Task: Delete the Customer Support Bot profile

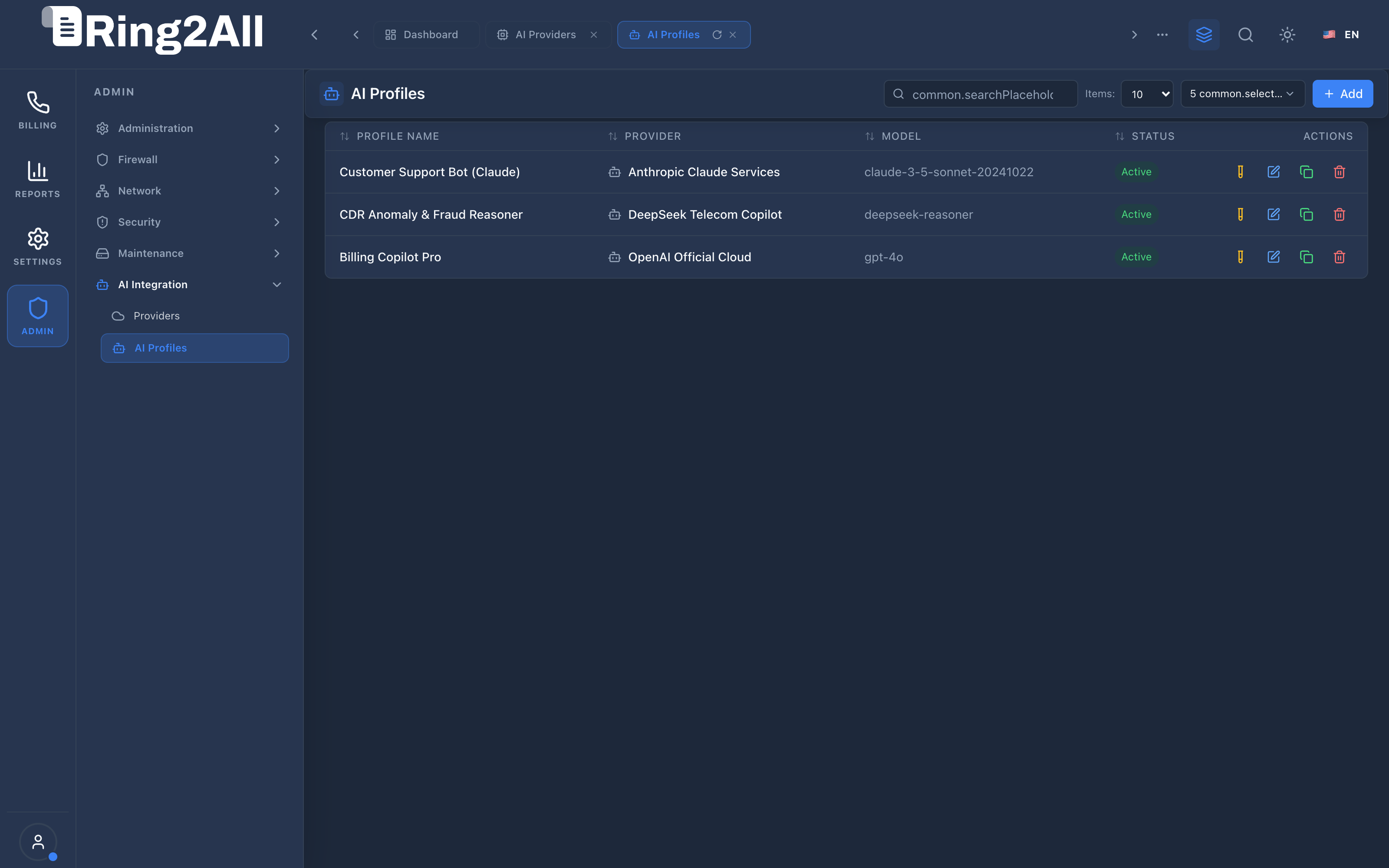Action: (x=1339, y=172)
